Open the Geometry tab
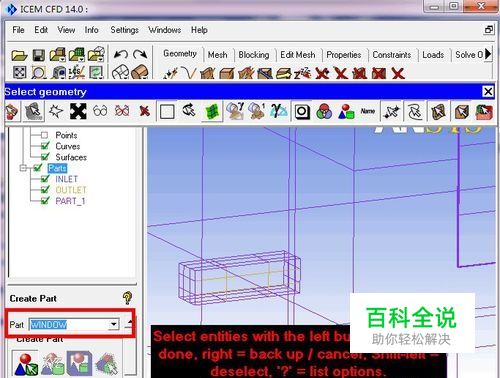500x378 pixels. click(180, 54)
